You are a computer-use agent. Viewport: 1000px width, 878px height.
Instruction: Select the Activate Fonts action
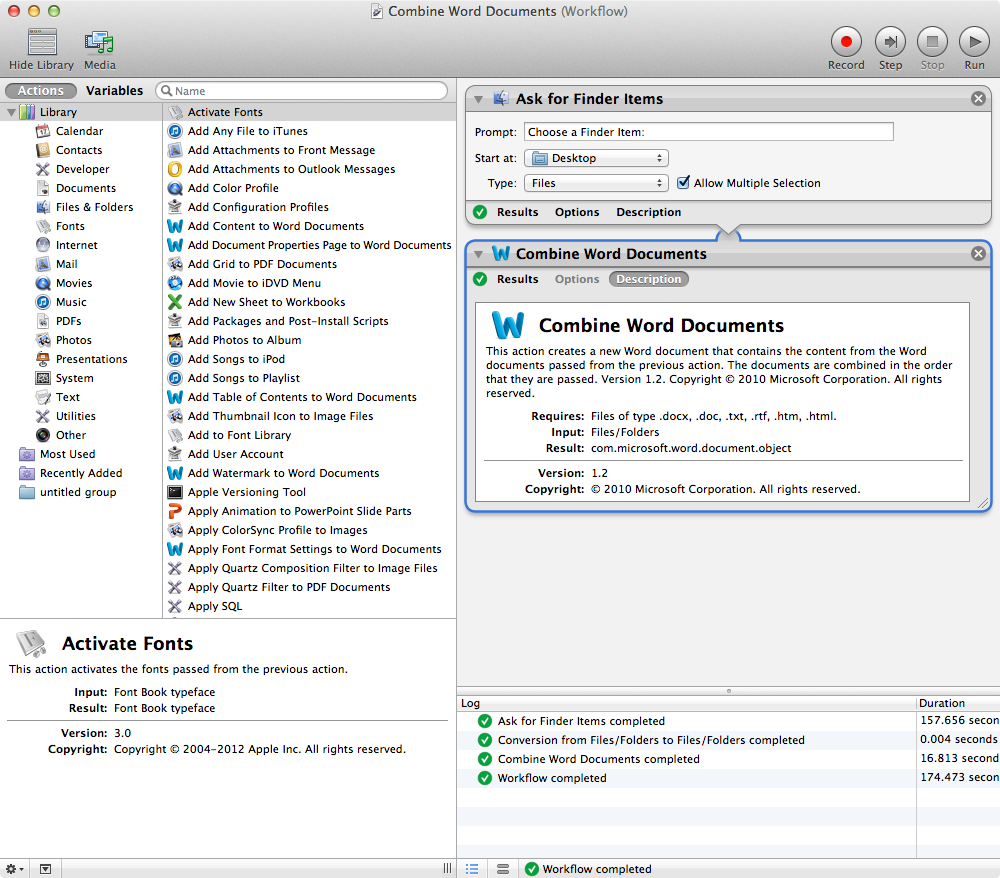click(x=309, y=112)
